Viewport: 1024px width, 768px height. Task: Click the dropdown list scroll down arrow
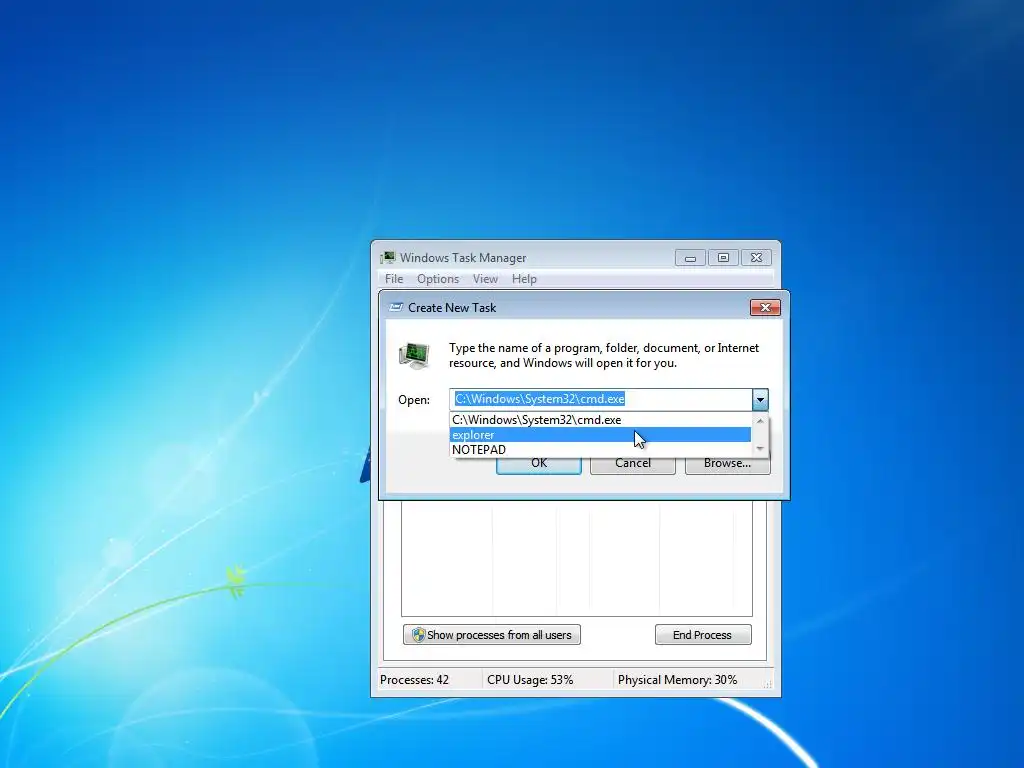tap(760, 449)
